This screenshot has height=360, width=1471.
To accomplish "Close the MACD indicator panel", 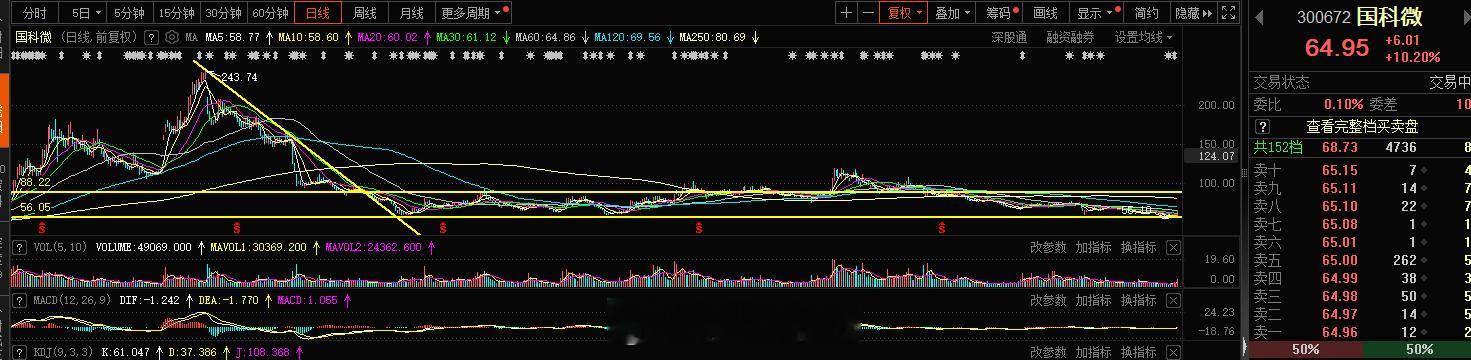I will coord(1174,300).
